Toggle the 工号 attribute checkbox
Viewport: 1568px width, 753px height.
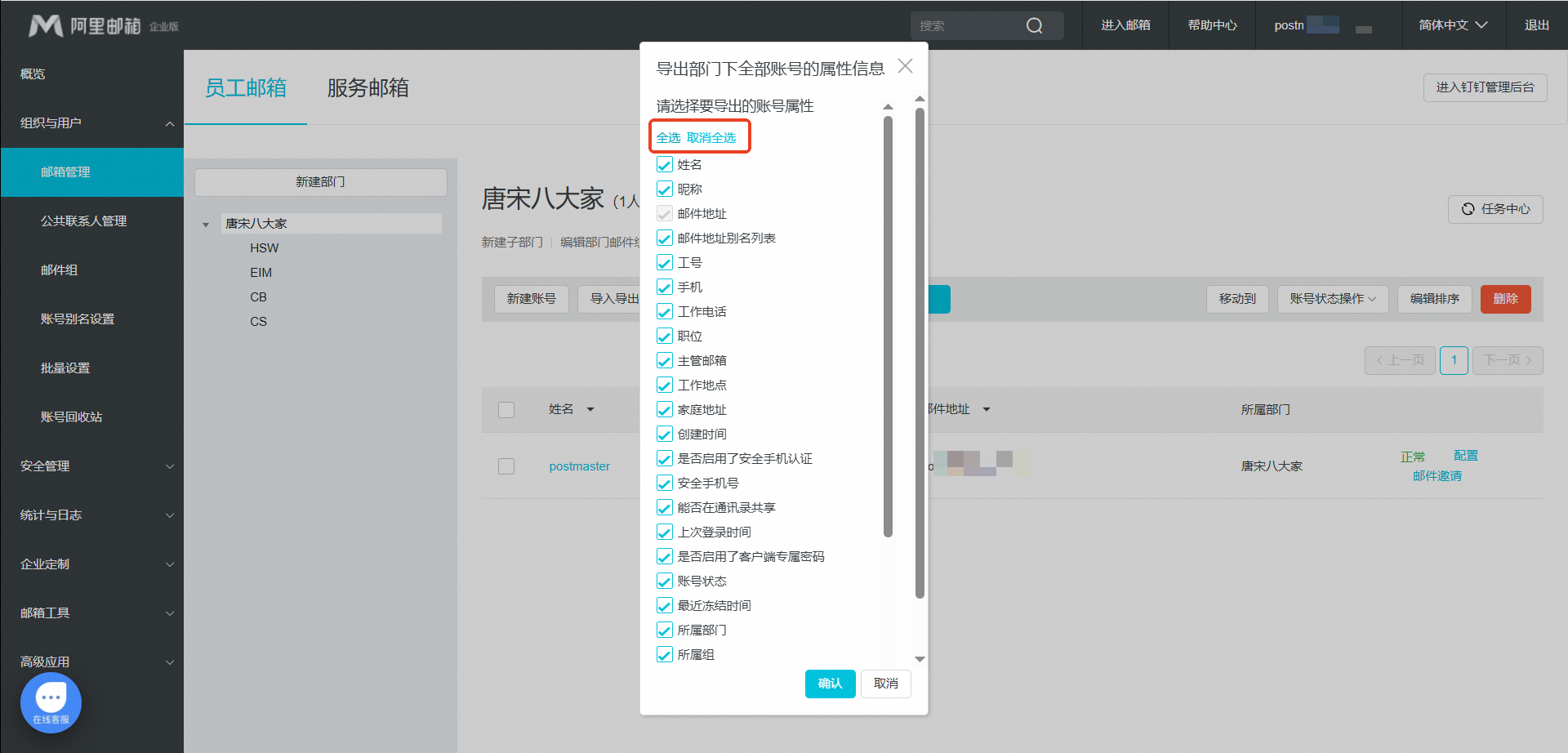click(665, 263)
